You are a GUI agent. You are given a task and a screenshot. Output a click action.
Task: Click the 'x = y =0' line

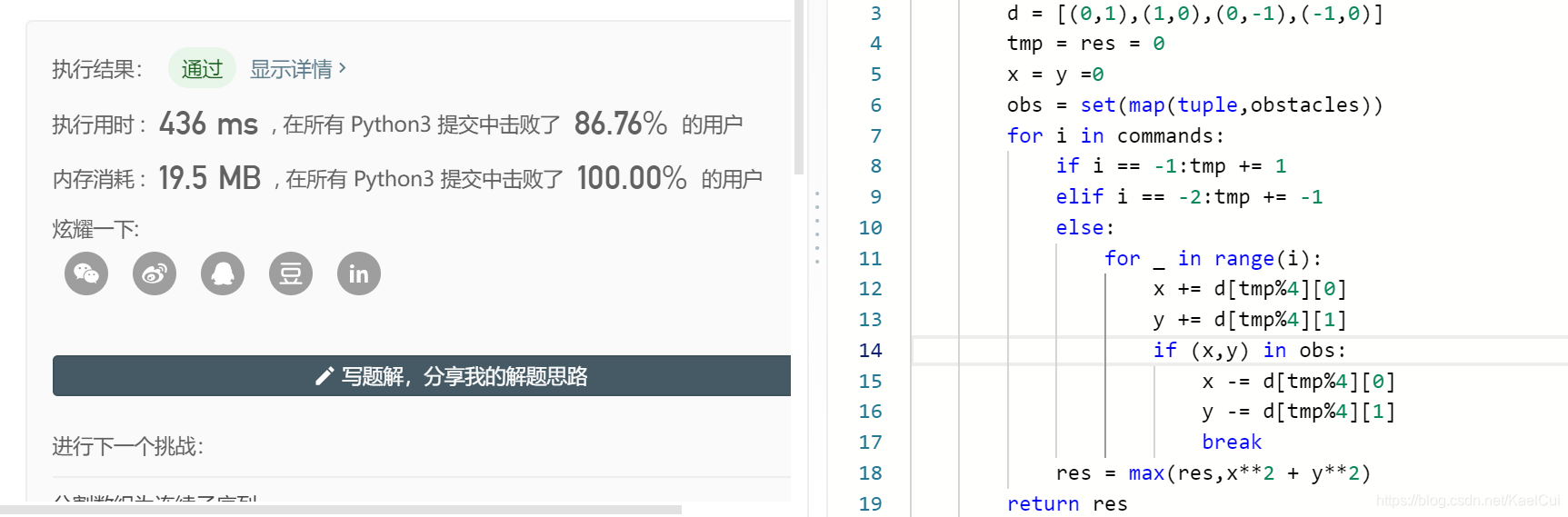pyautogui.click(x=1055, y=75)
